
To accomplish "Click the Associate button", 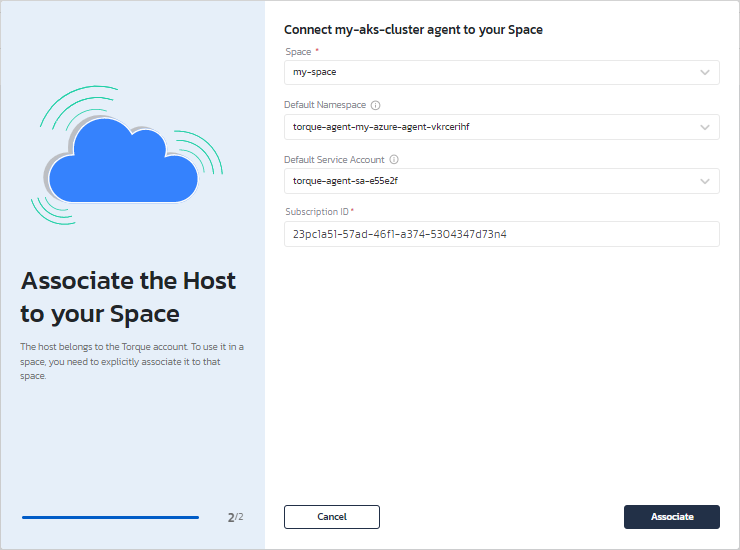I will (671, 516).
